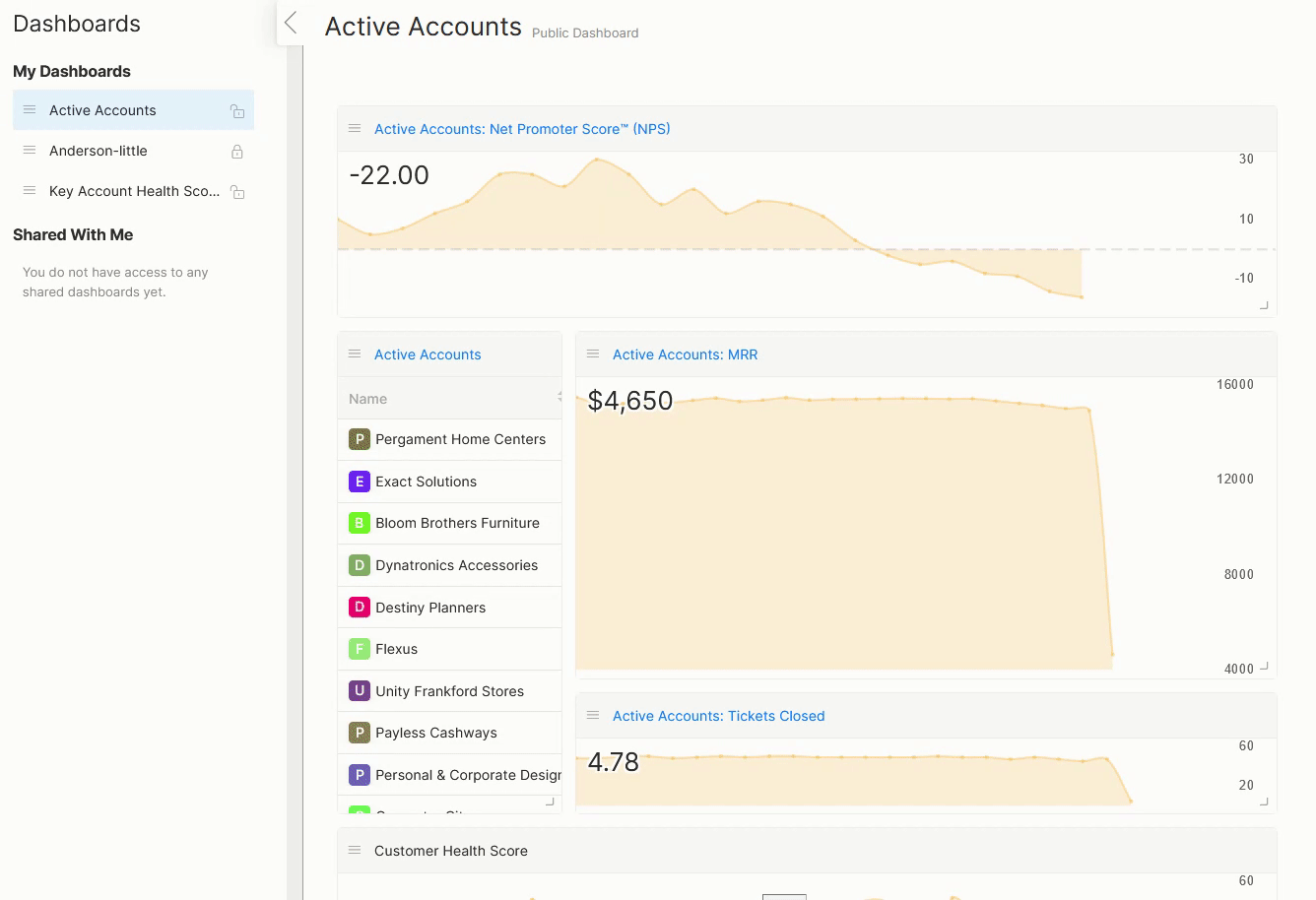Open Active Accounts: Tickets Closed link
The width and height of the screenshot is (1316, 900).
(x=719, y=716)
